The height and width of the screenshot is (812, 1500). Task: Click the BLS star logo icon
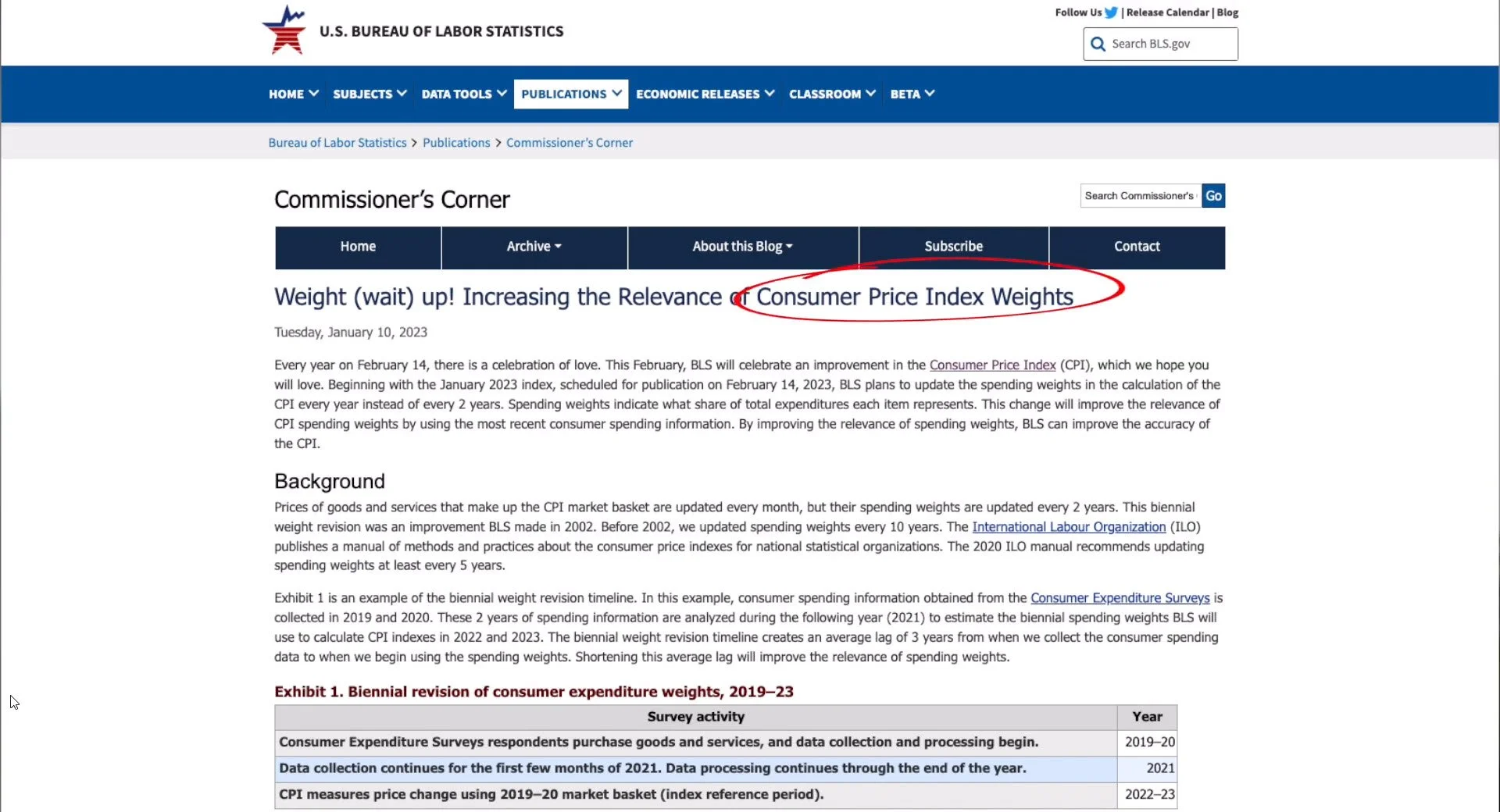click(x=284, y=30)
